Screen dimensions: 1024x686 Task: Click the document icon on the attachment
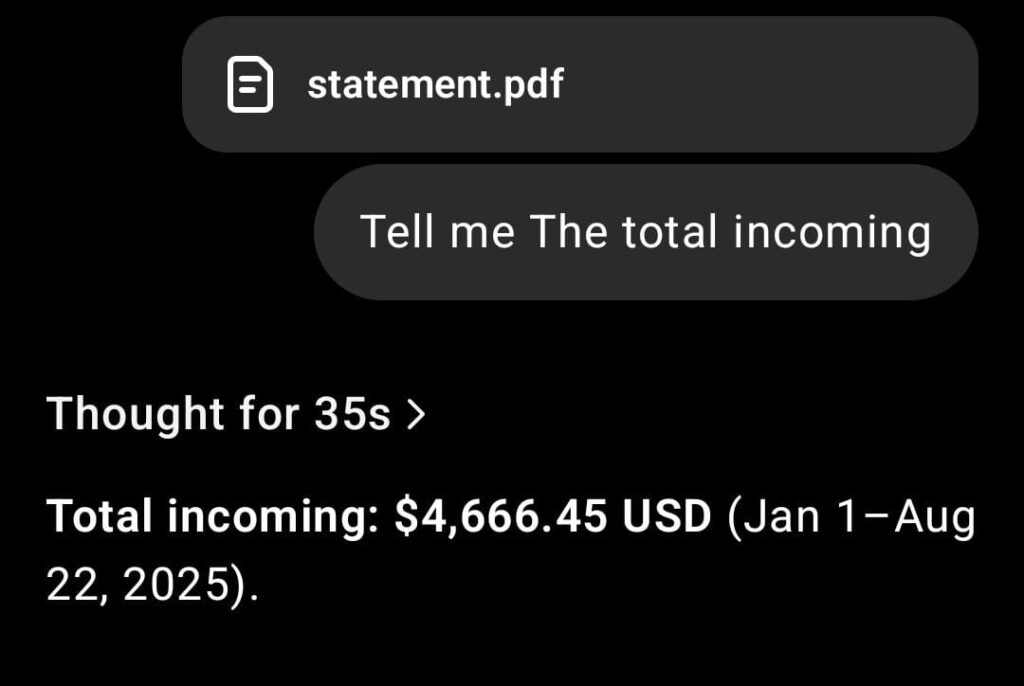pyautogui.click(x=250, y=85)
